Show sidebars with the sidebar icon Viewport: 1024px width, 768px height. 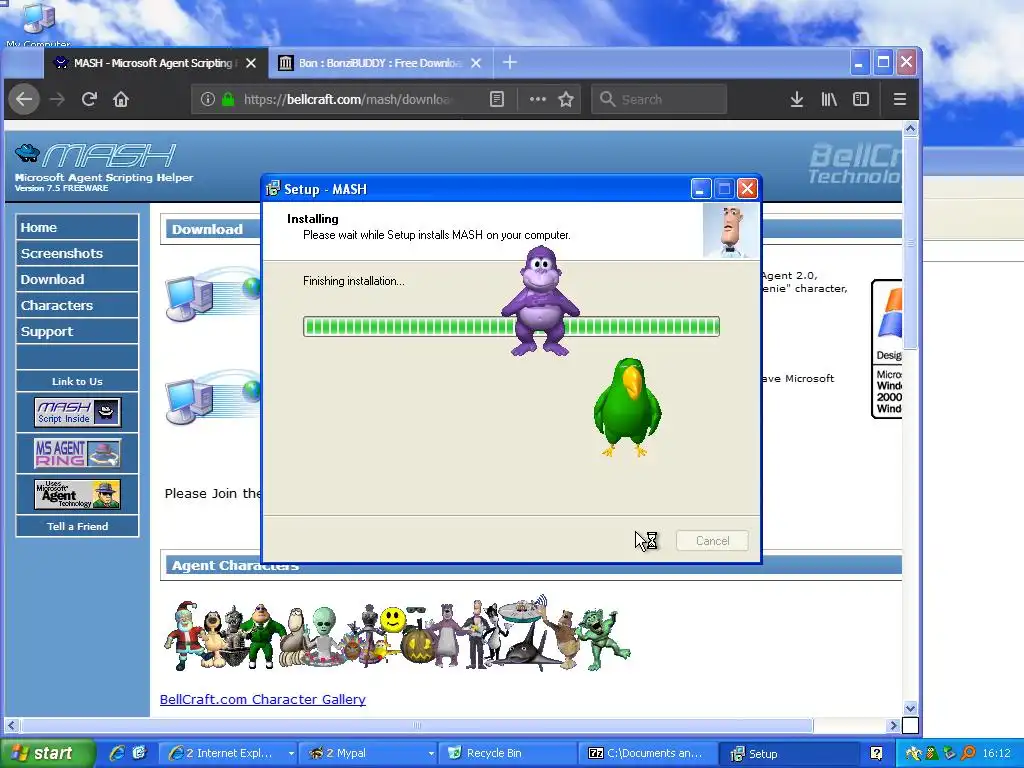(861, 99)
